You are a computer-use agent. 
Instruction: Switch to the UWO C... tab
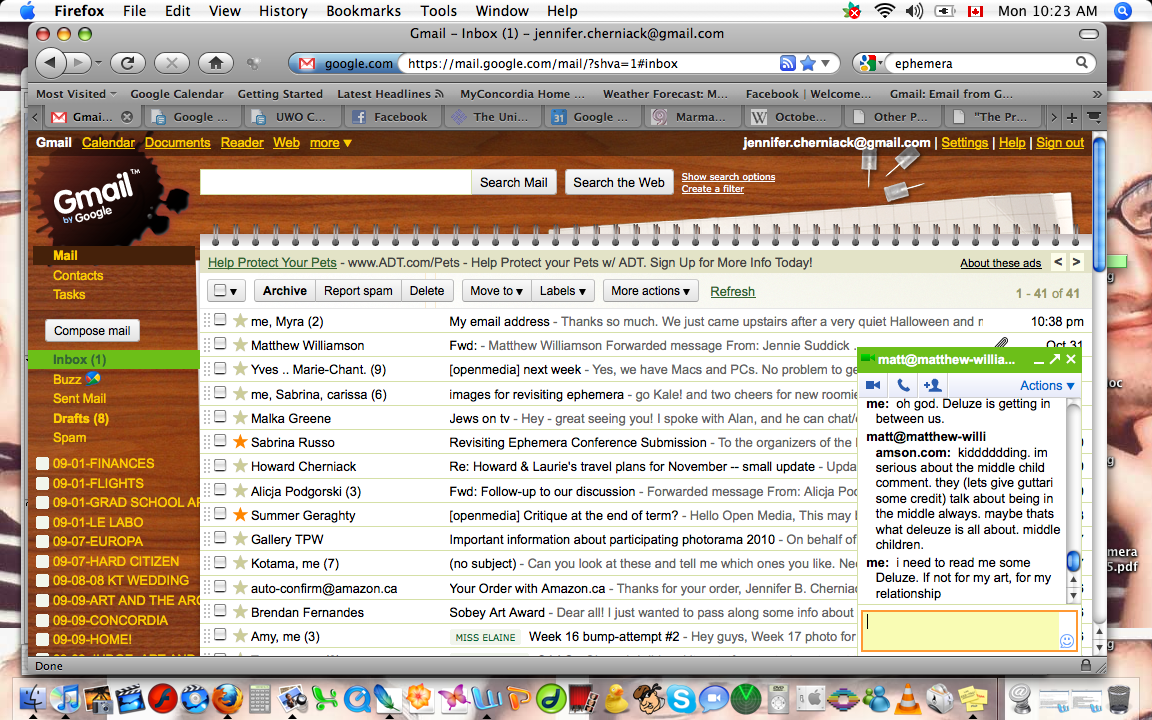(x=292, y=117)
